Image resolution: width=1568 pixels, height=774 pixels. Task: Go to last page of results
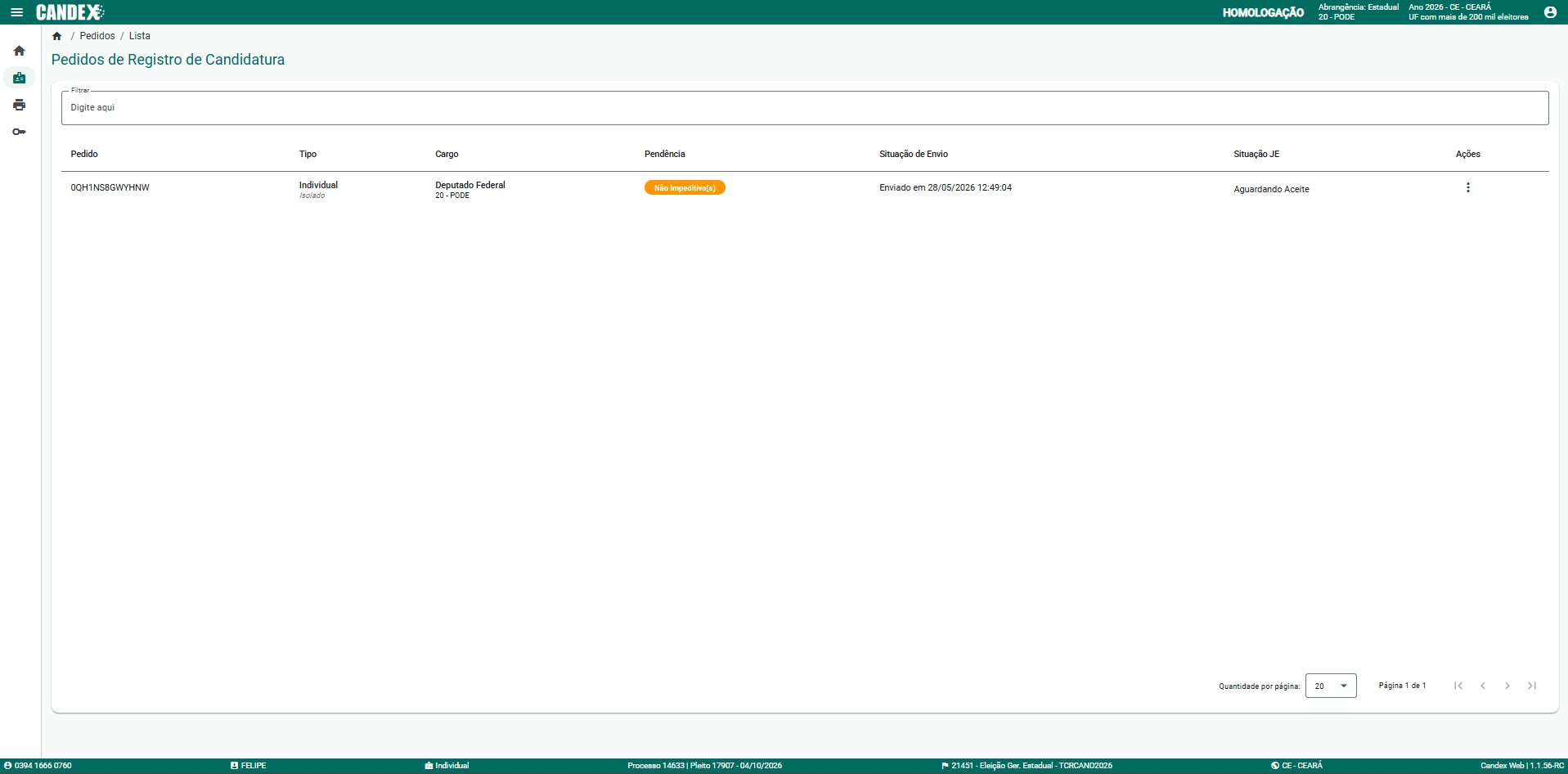point(1532,686)
